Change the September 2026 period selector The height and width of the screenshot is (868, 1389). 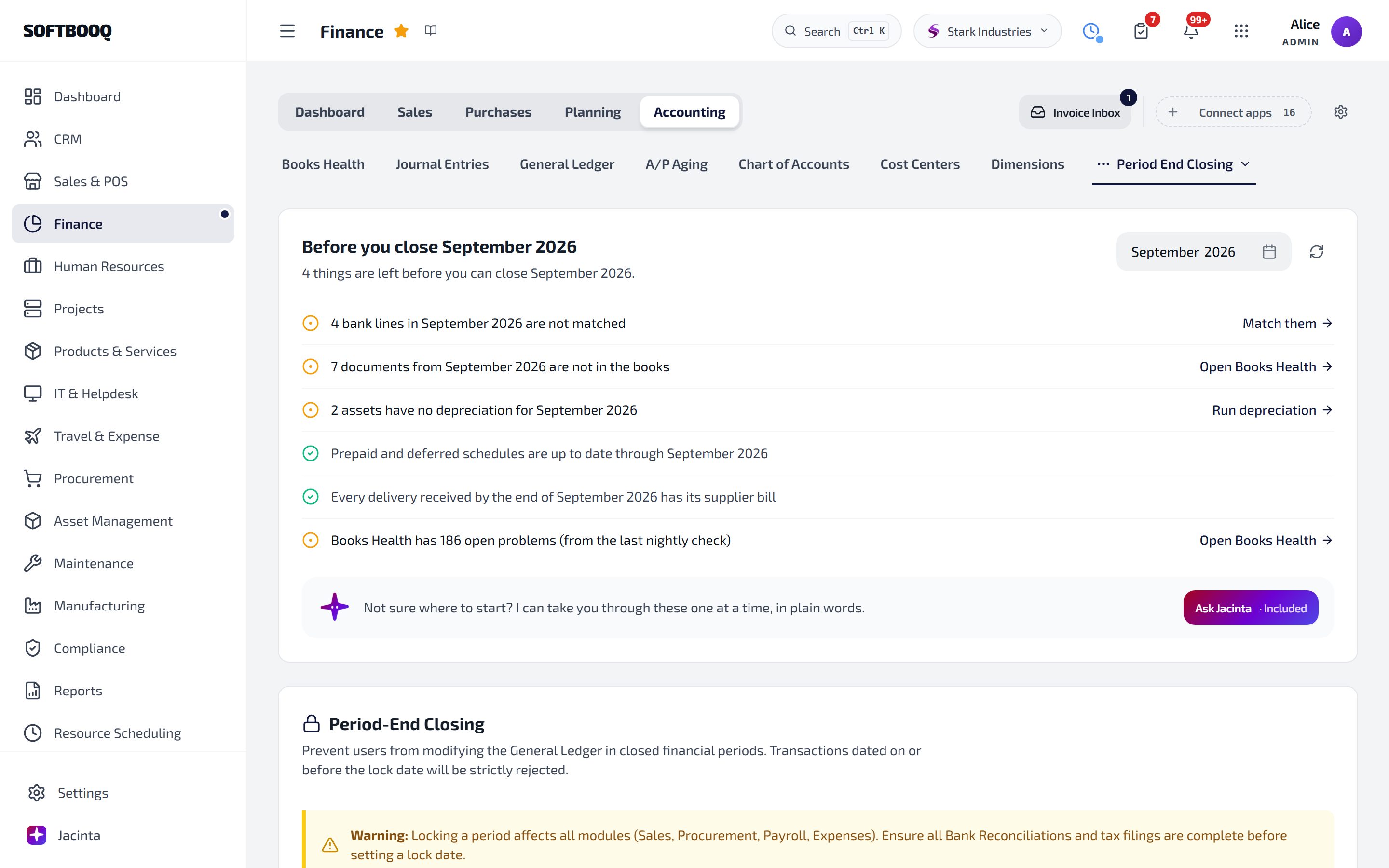pos(1203,252)
